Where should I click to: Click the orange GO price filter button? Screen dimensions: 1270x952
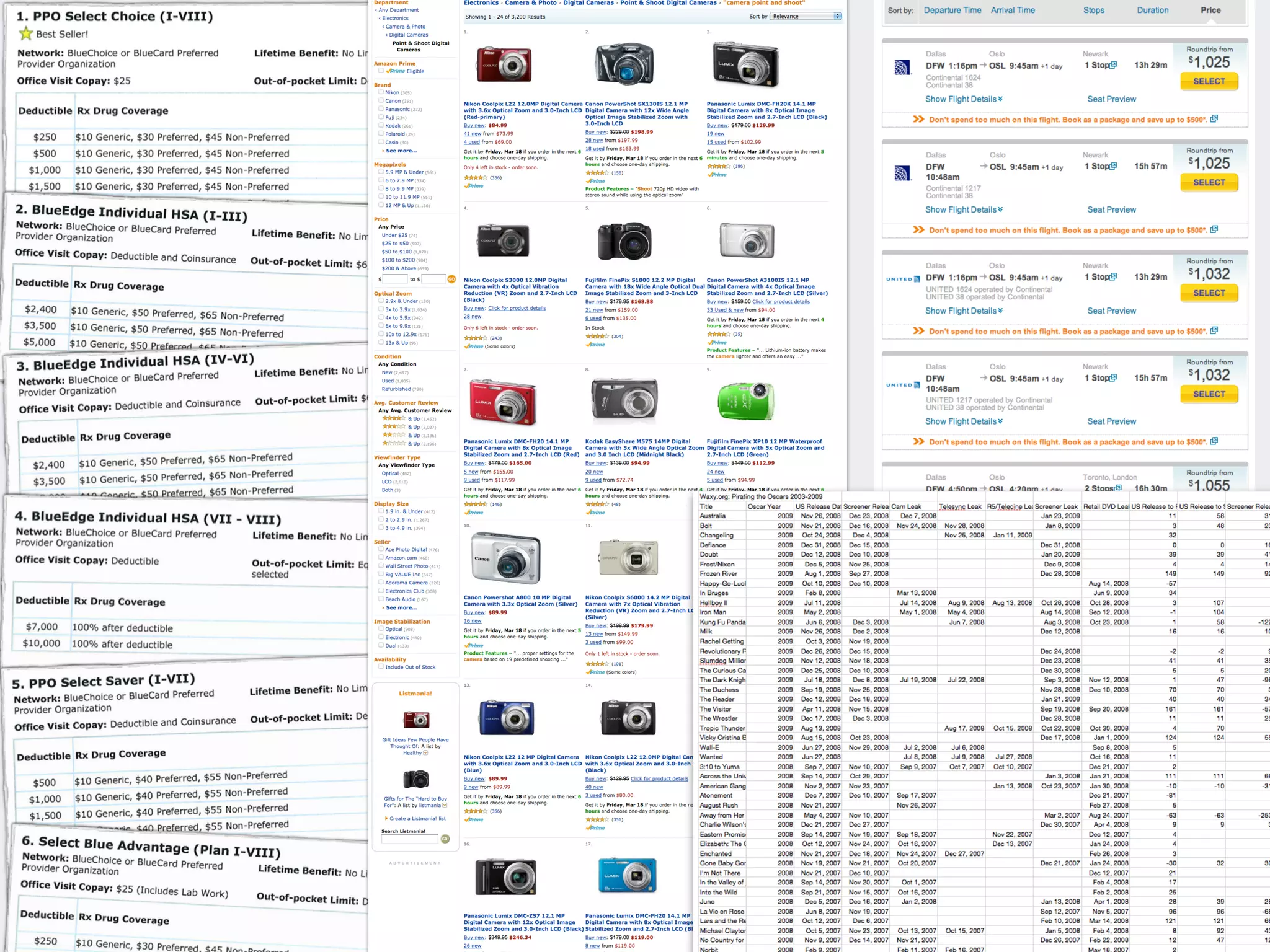451,279
